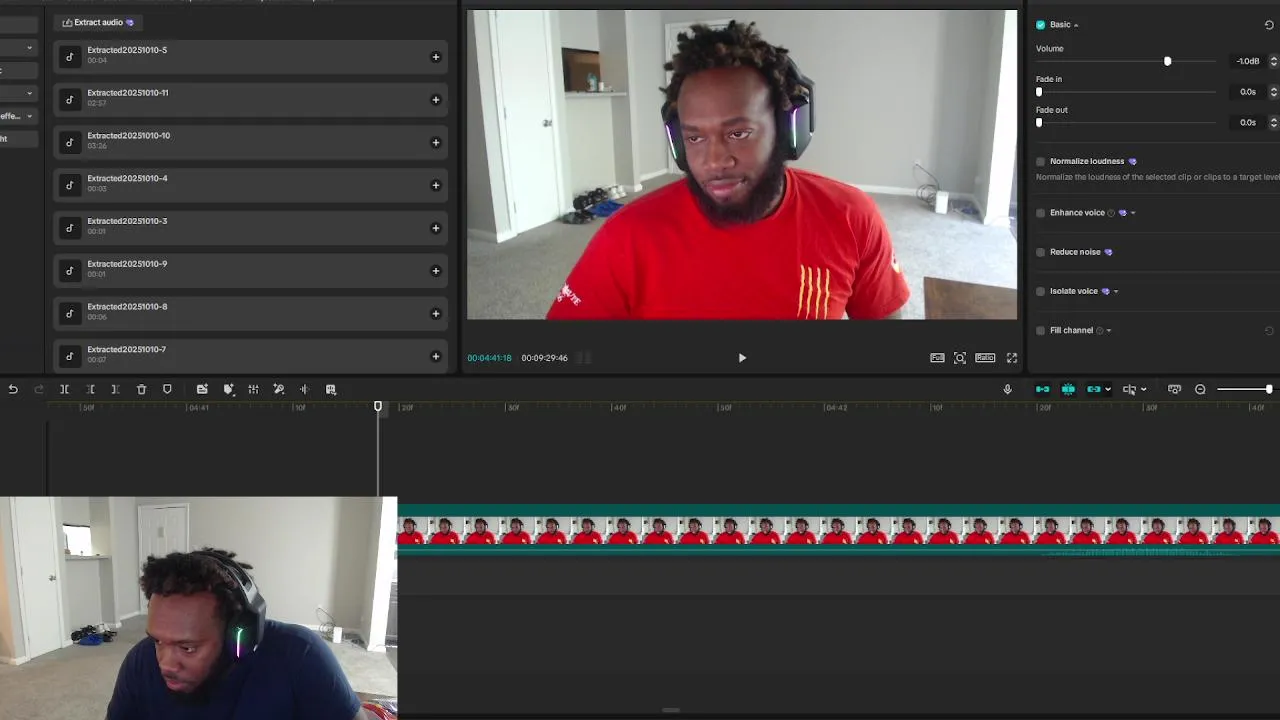The width and height of the screenshot is (1280, 720).
Task: Click the Fade in slider handle
Action: [x=1039, y=92]
